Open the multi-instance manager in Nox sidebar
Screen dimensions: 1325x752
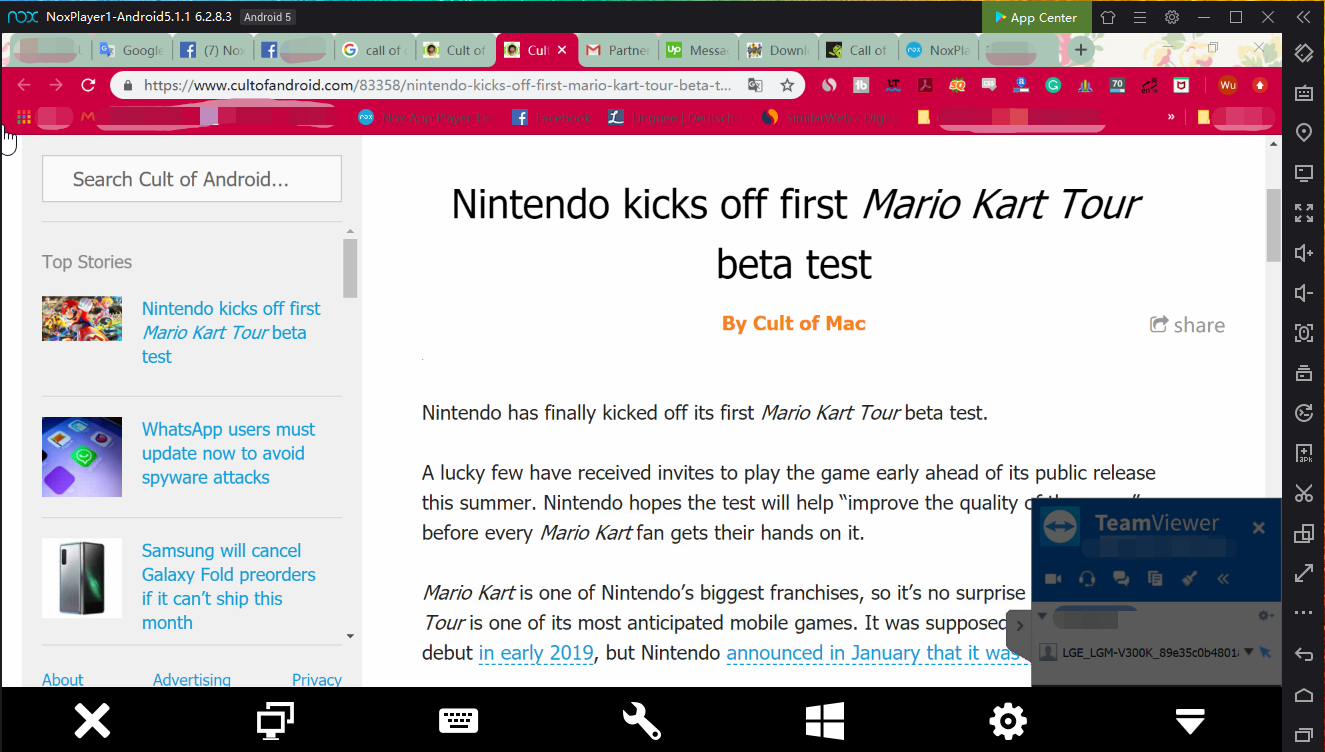tap(1304, 533)
